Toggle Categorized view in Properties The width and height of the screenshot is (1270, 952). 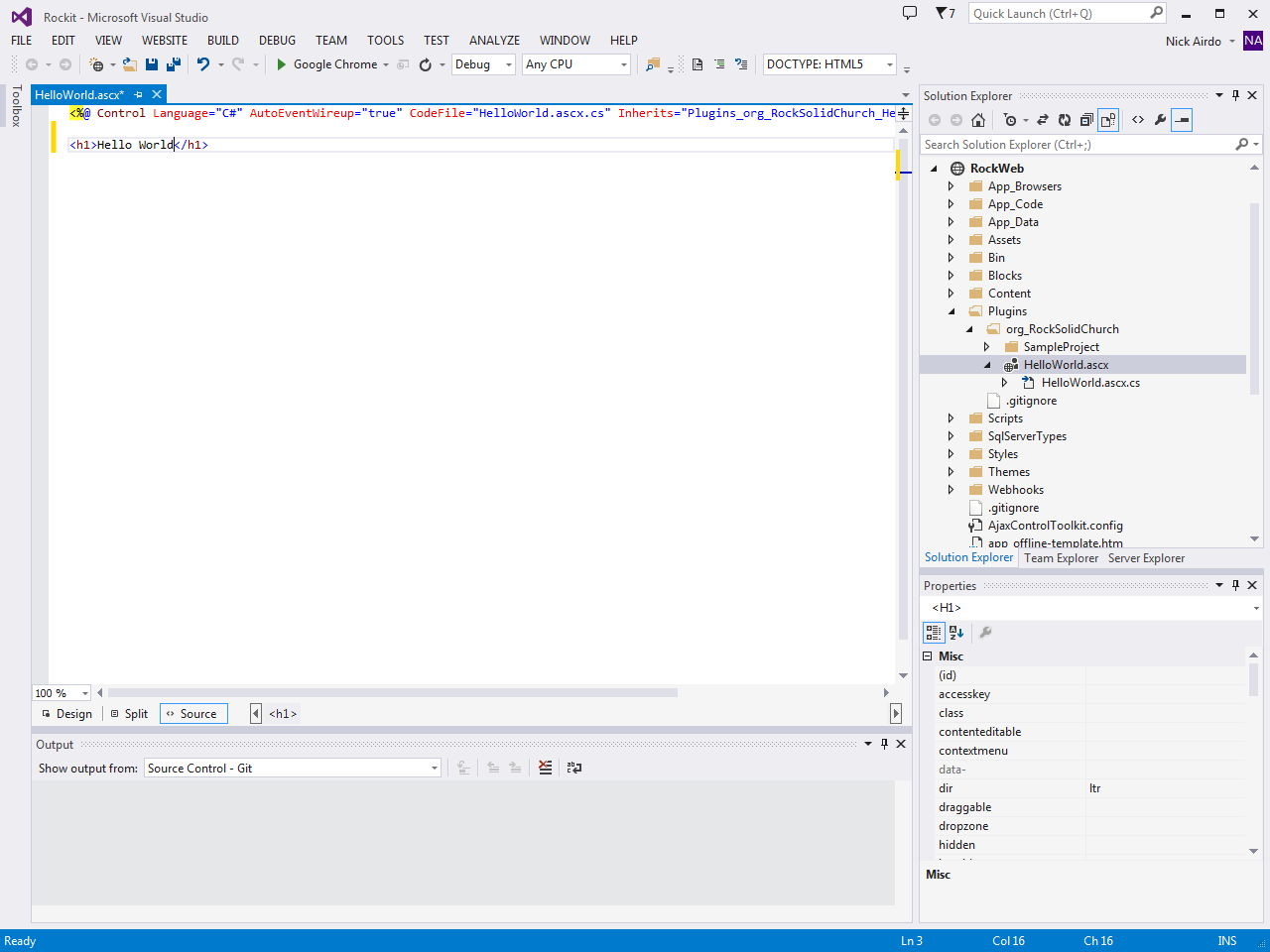(x=934, y=632)
